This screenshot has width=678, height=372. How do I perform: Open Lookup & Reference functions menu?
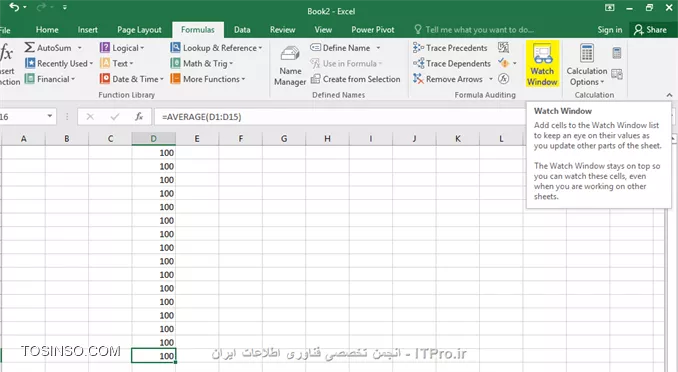tap(216, 48)
